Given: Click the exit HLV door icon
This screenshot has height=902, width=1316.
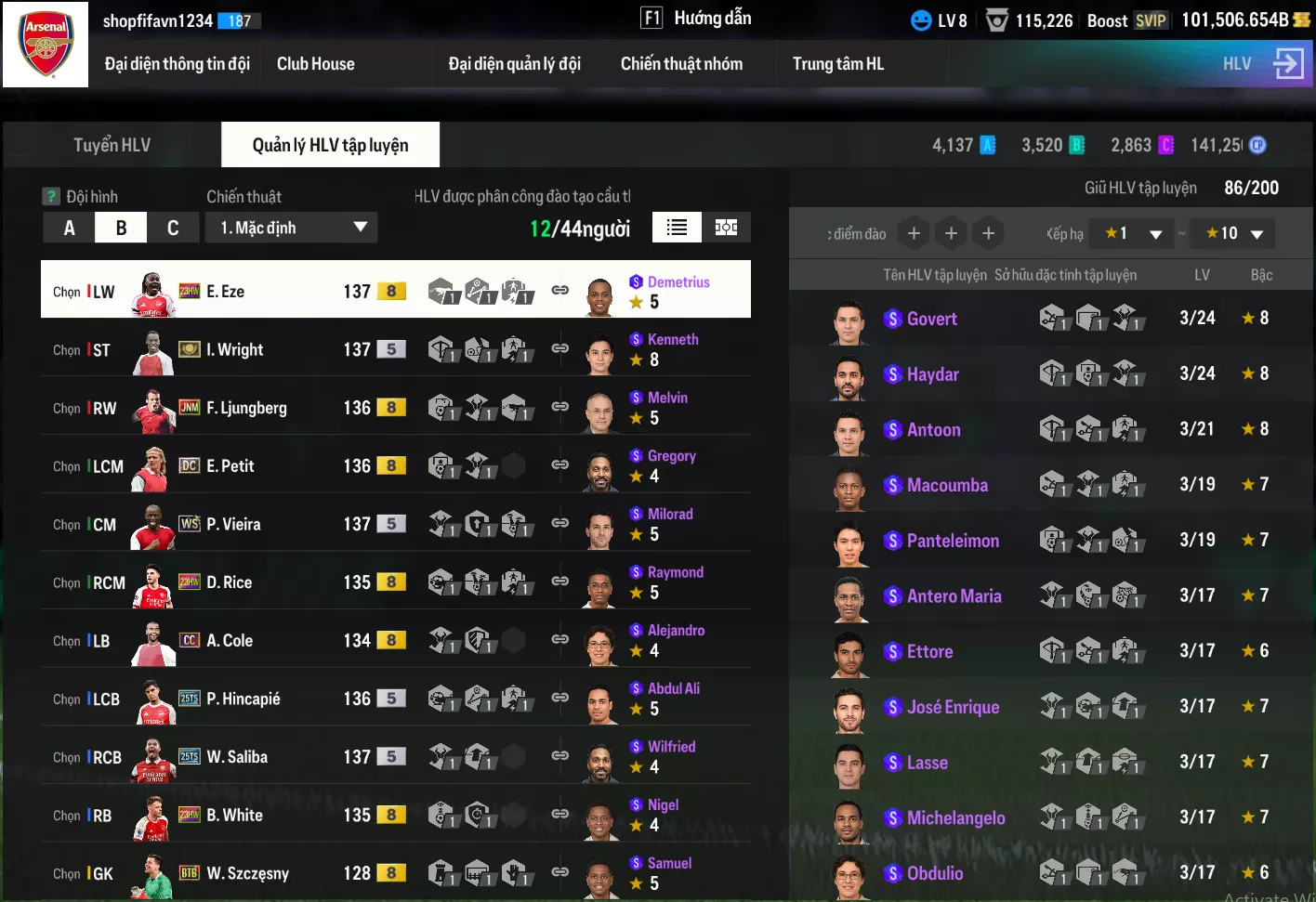Looking at the screenshot, I should 1289,63.
